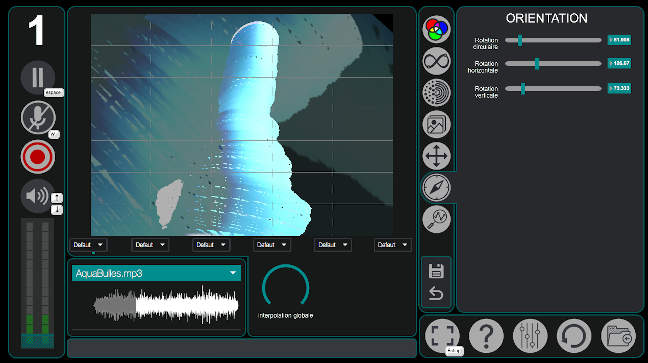Click the audio waveform timeline
Screen dimensions: 648x363
tap(166, 305)
